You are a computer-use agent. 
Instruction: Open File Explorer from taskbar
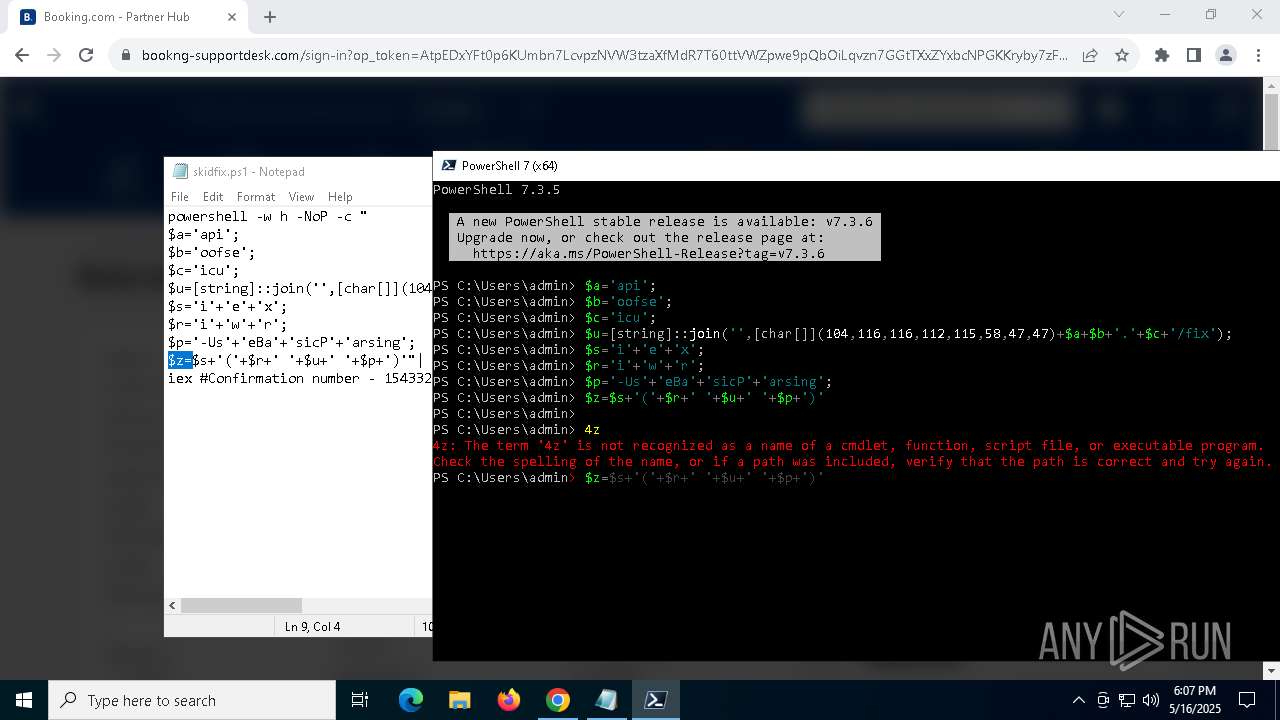460,700
